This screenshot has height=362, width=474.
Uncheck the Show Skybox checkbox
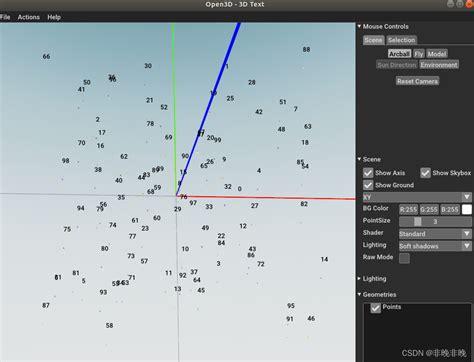point(425,173)
